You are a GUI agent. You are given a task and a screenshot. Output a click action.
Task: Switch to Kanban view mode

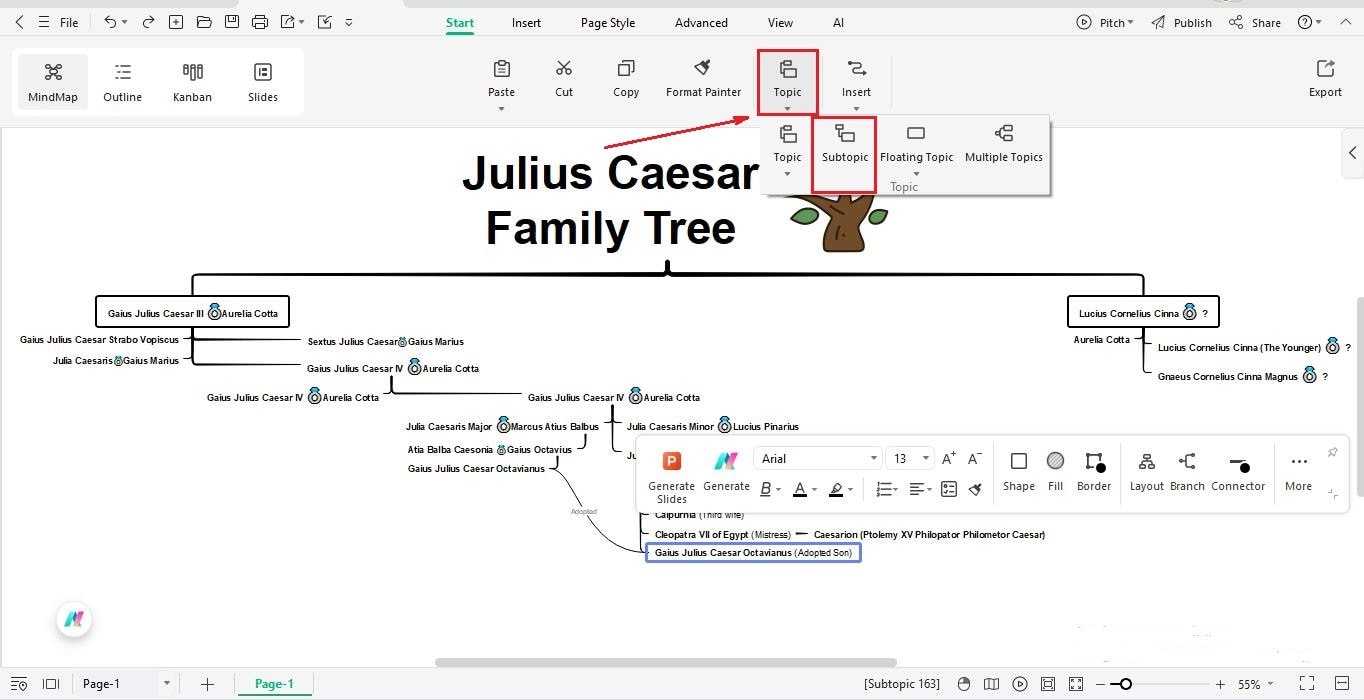[192, 82]
